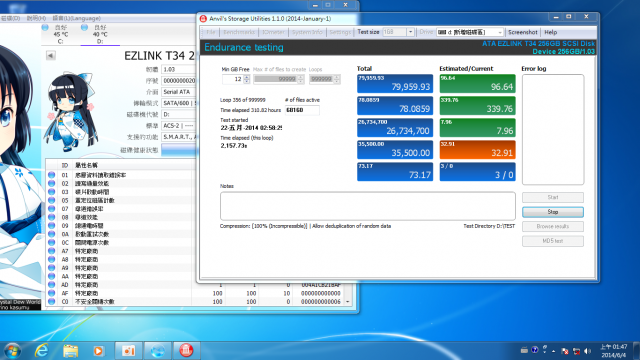Open the Test size dropdown
This screenshot has width=640, height=360.
(x=410, y=32)
